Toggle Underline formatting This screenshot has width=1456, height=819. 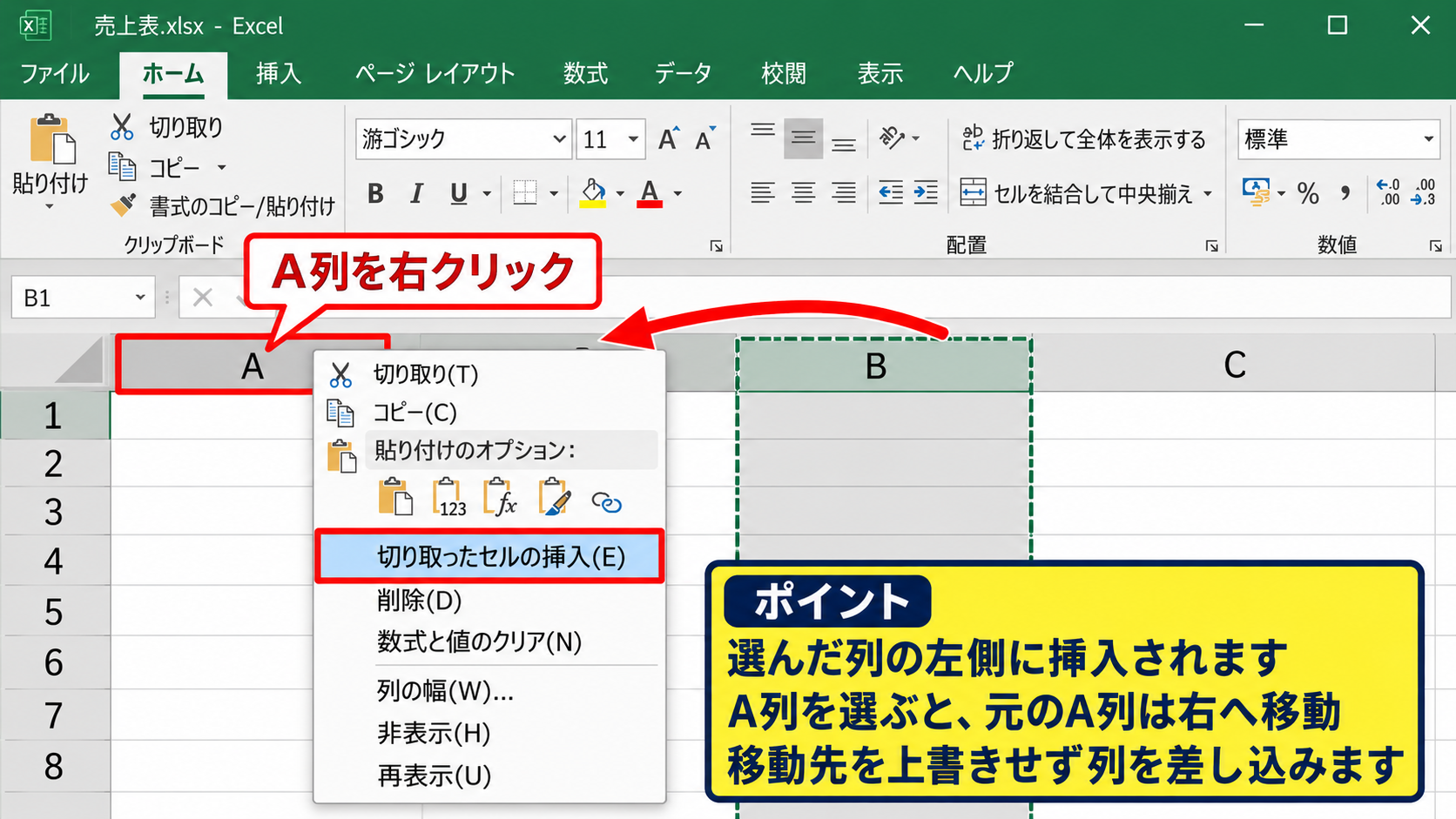coord(458,193)
